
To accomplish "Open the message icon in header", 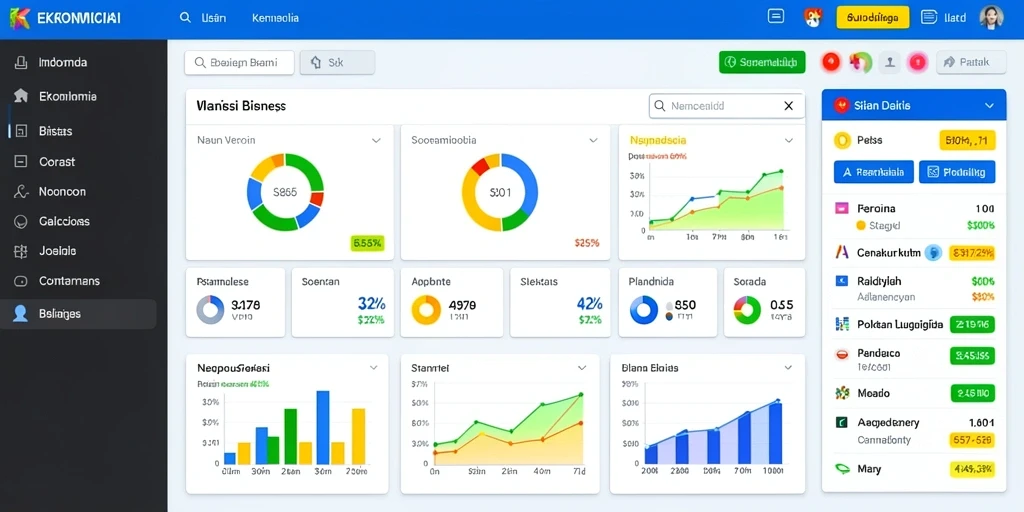I will pyautogui.click(x=776, y=17).
